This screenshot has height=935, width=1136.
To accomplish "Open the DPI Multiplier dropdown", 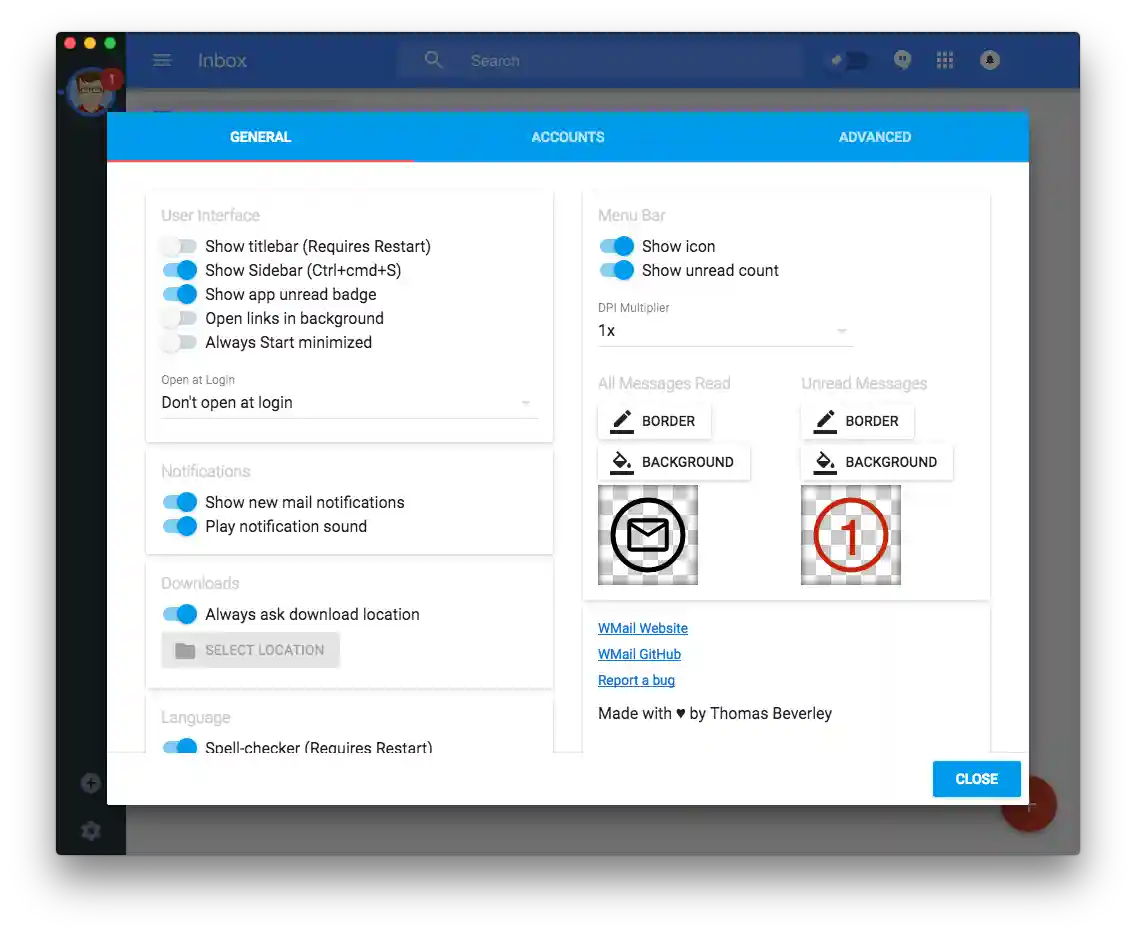I will 841,330.
